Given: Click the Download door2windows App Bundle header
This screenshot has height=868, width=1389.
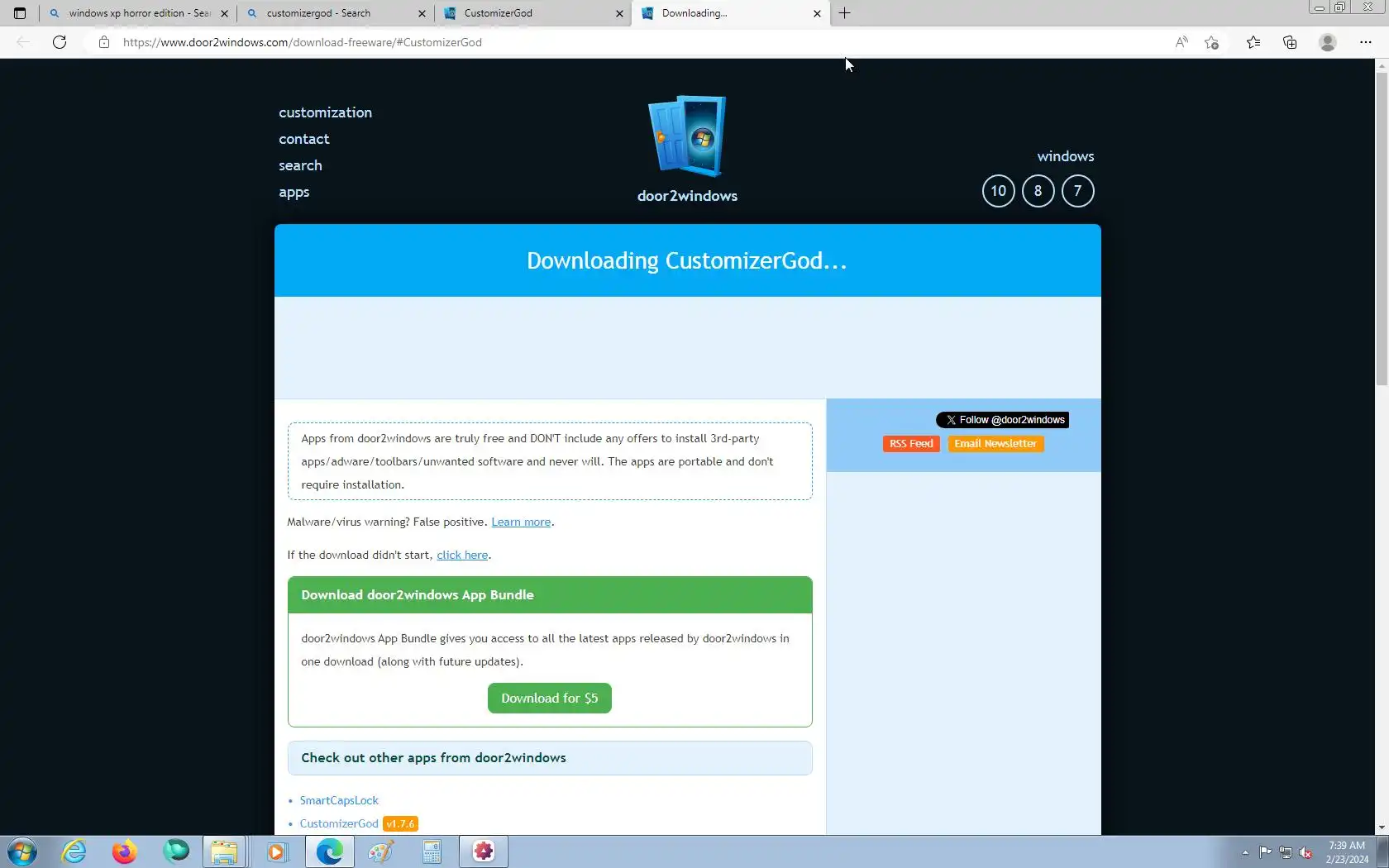Looking at the screenshot, I should [x=550, y=595].
